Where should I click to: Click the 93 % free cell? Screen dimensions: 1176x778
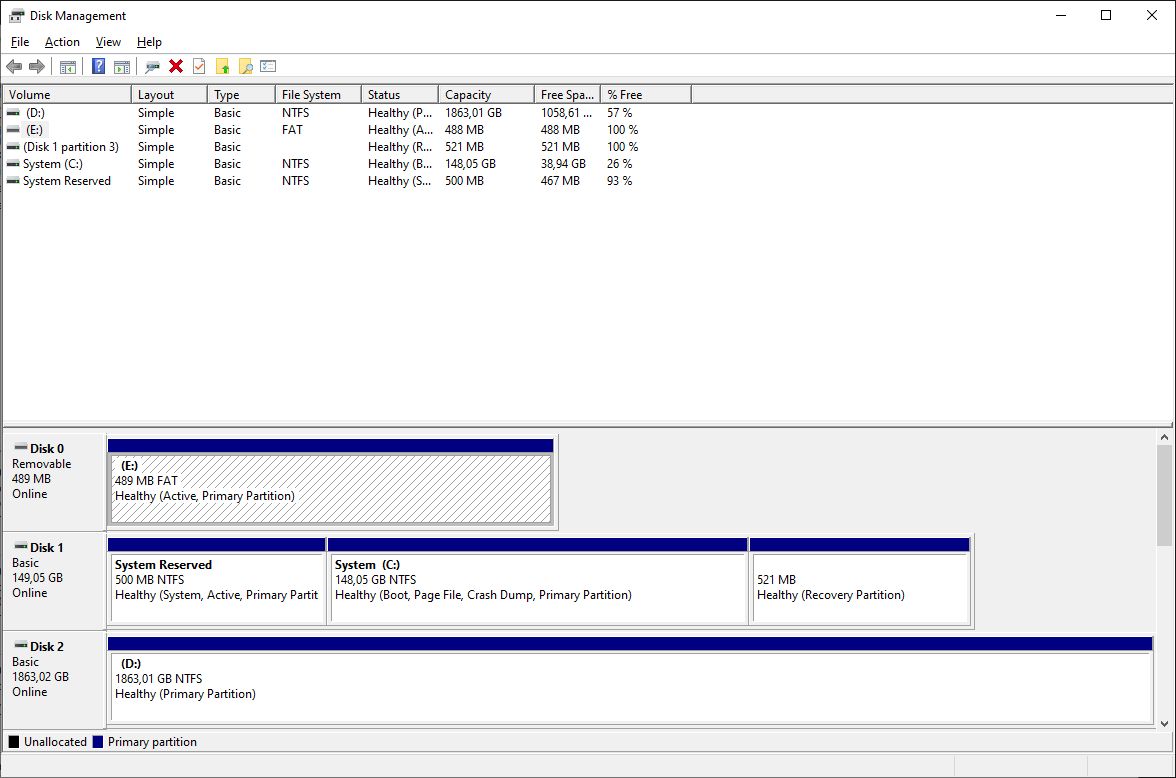click(620, 181)
